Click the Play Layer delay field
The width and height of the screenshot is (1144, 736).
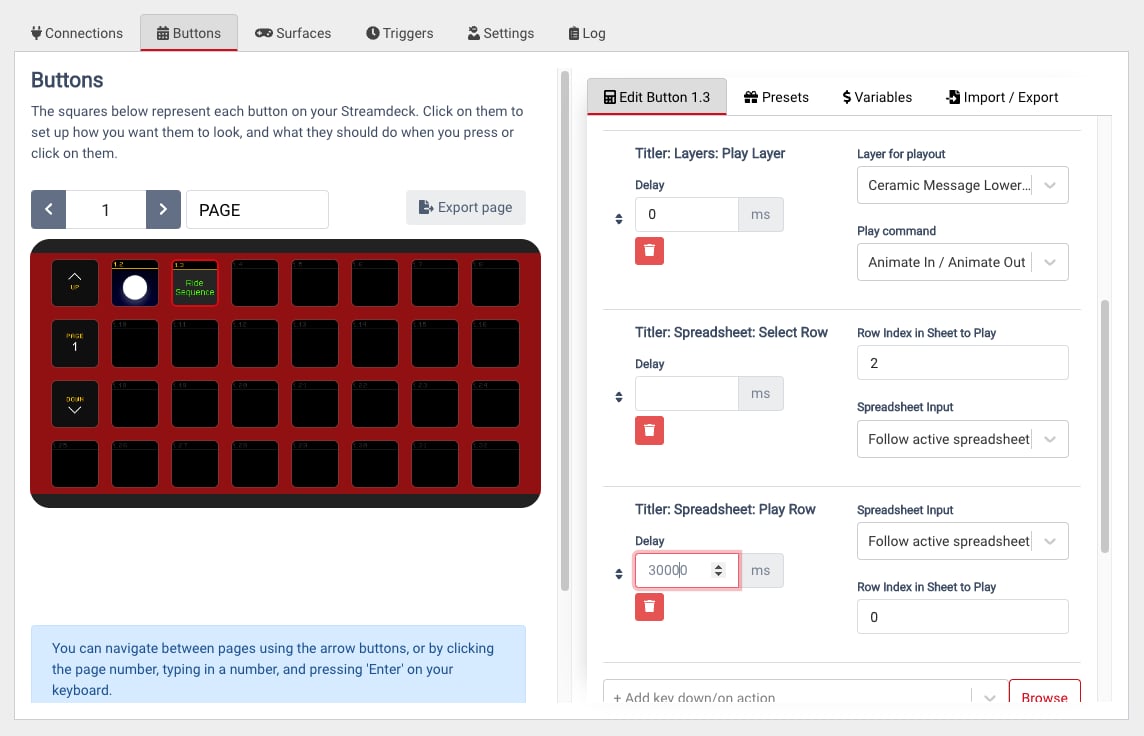[687, 214]
